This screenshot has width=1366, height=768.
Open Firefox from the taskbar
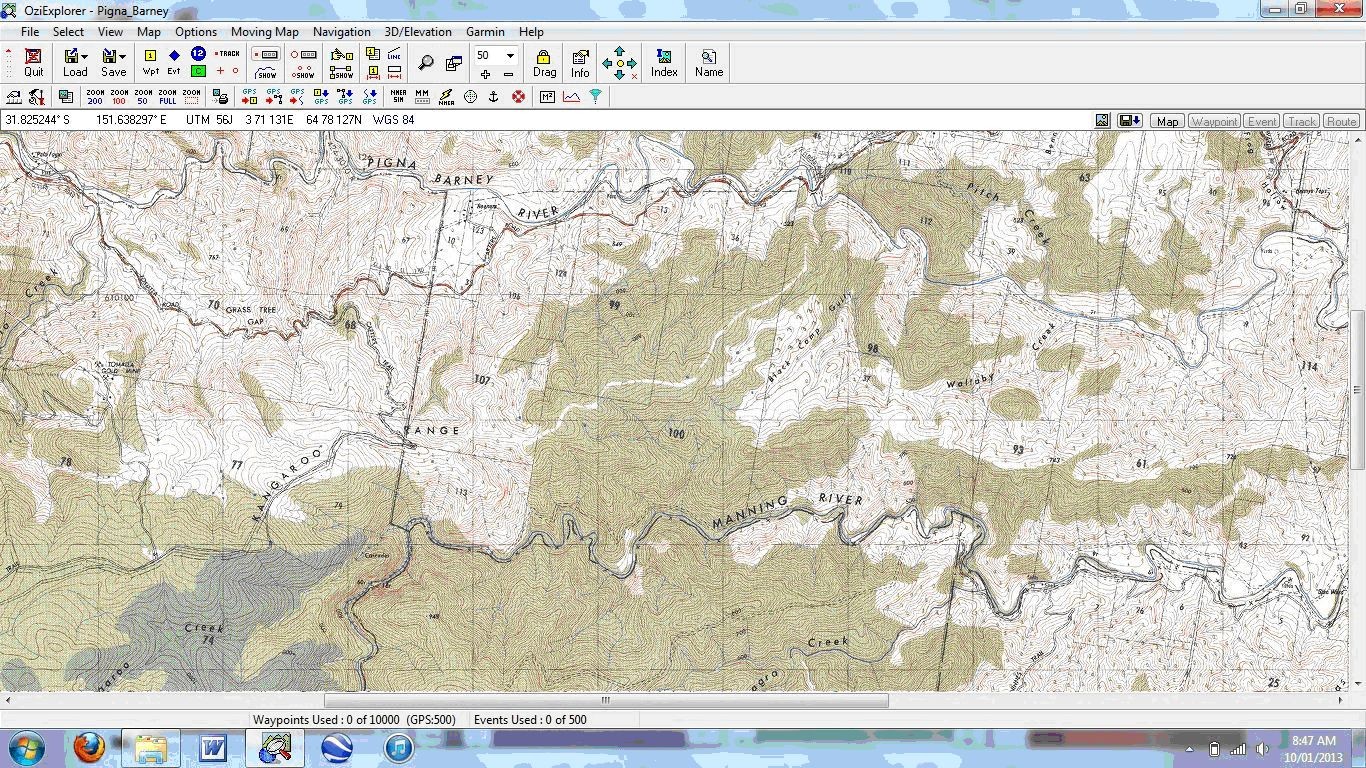click(x=89, y=748)
